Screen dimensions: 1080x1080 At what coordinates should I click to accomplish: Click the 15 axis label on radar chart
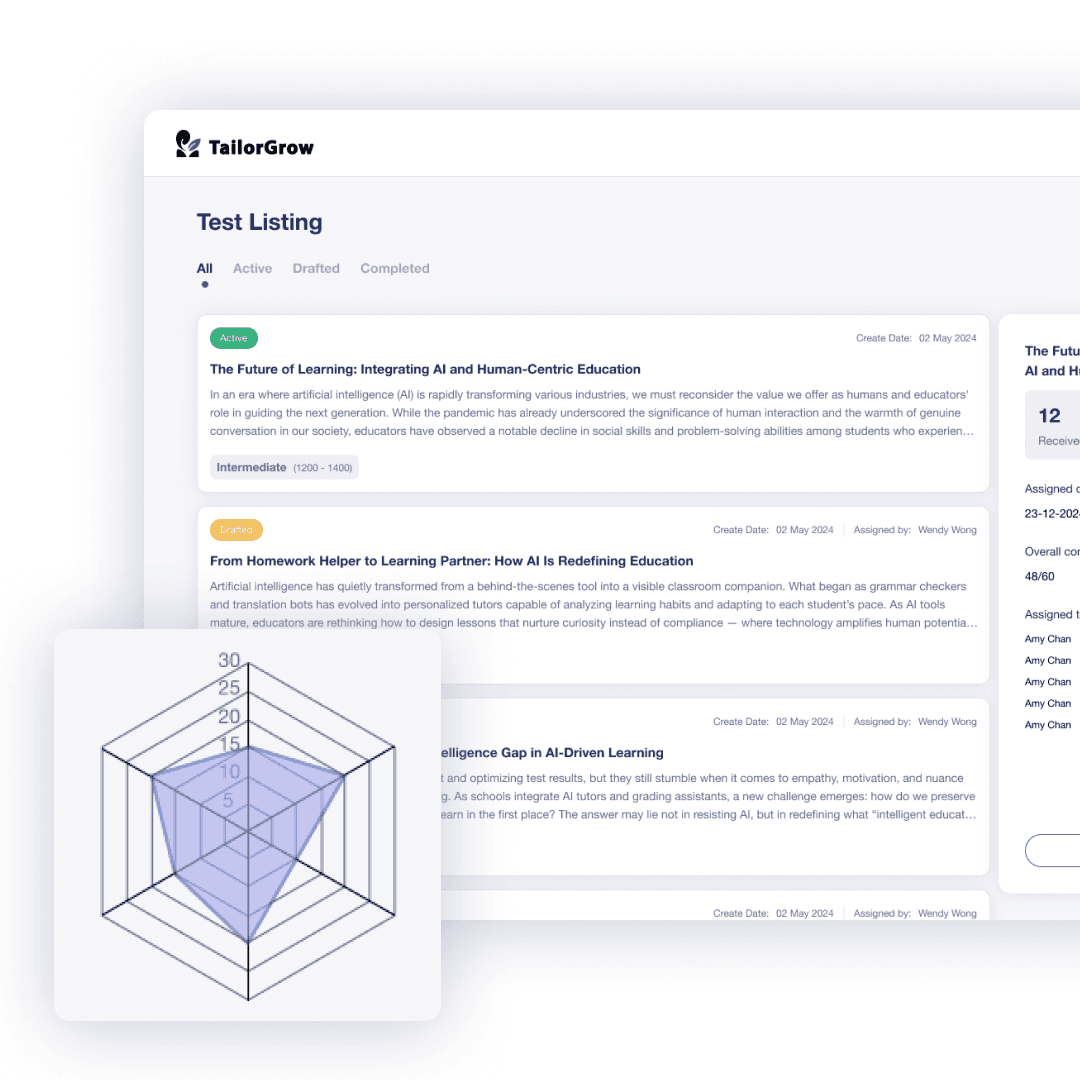click(x=229, y=745)
